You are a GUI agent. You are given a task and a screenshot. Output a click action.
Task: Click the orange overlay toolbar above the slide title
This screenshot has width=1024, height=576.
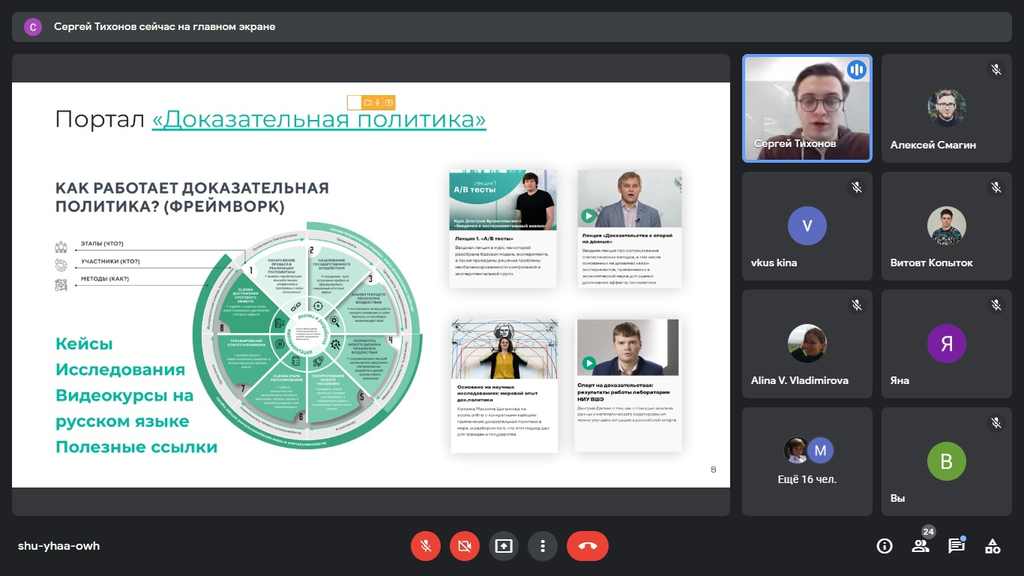pyautogui.click(x=371, y=103)
